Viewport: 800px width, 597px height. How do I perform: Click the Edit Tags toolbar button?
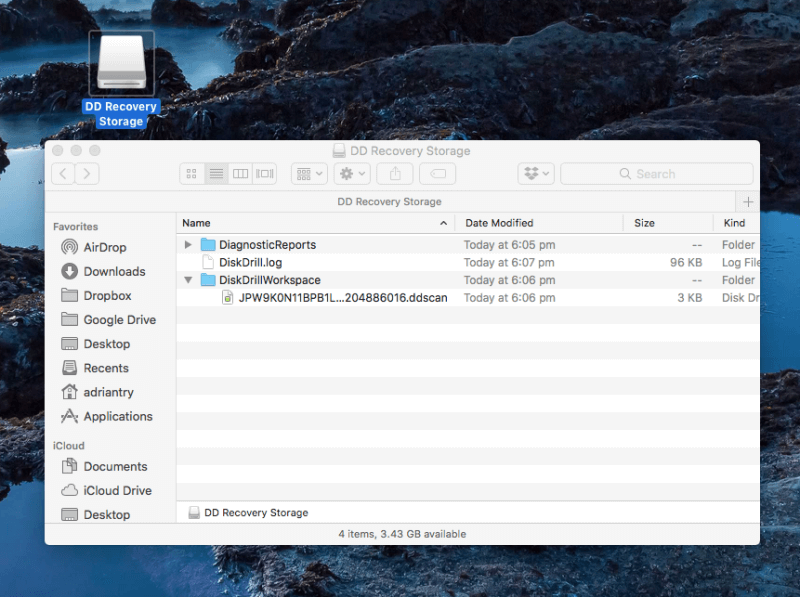click(x=437, y=174)
